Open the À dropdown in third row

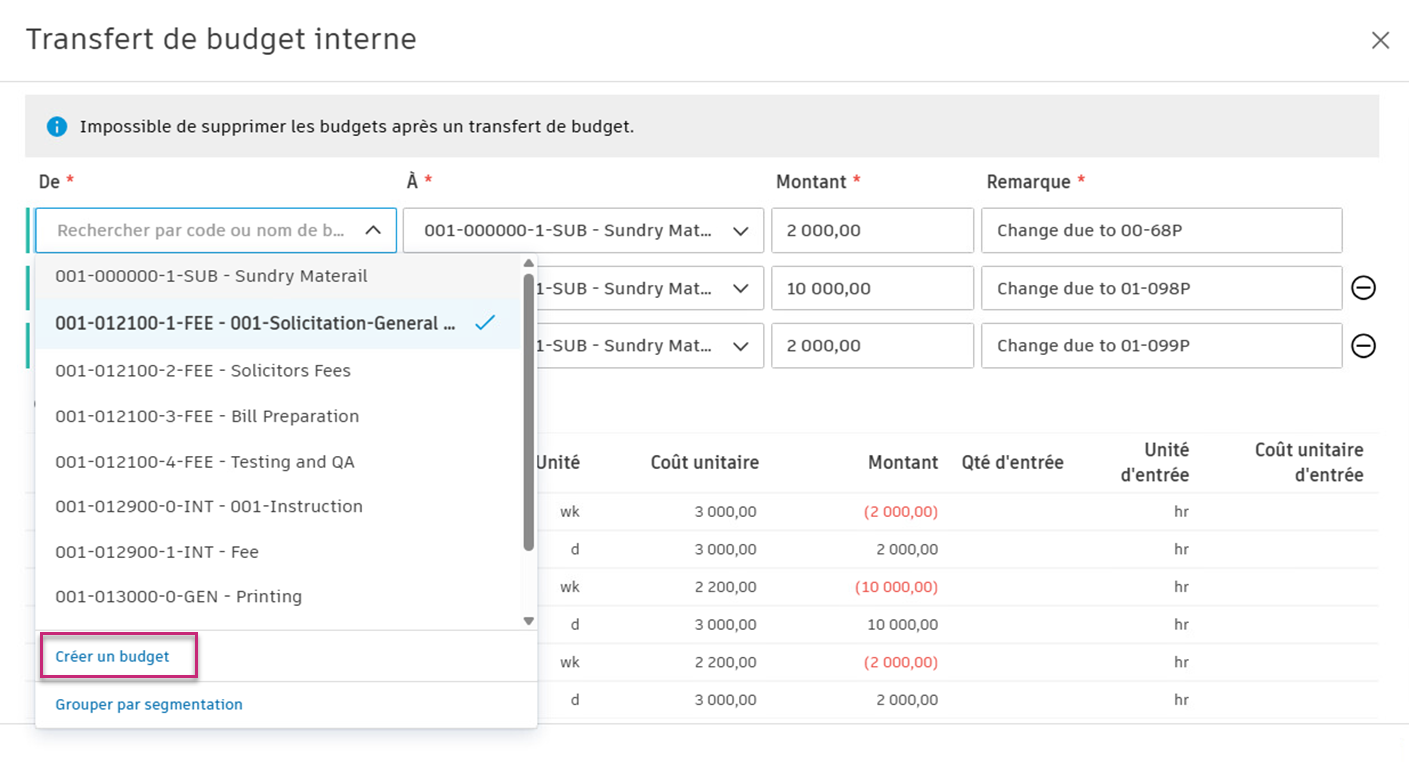tap(740, 346)
